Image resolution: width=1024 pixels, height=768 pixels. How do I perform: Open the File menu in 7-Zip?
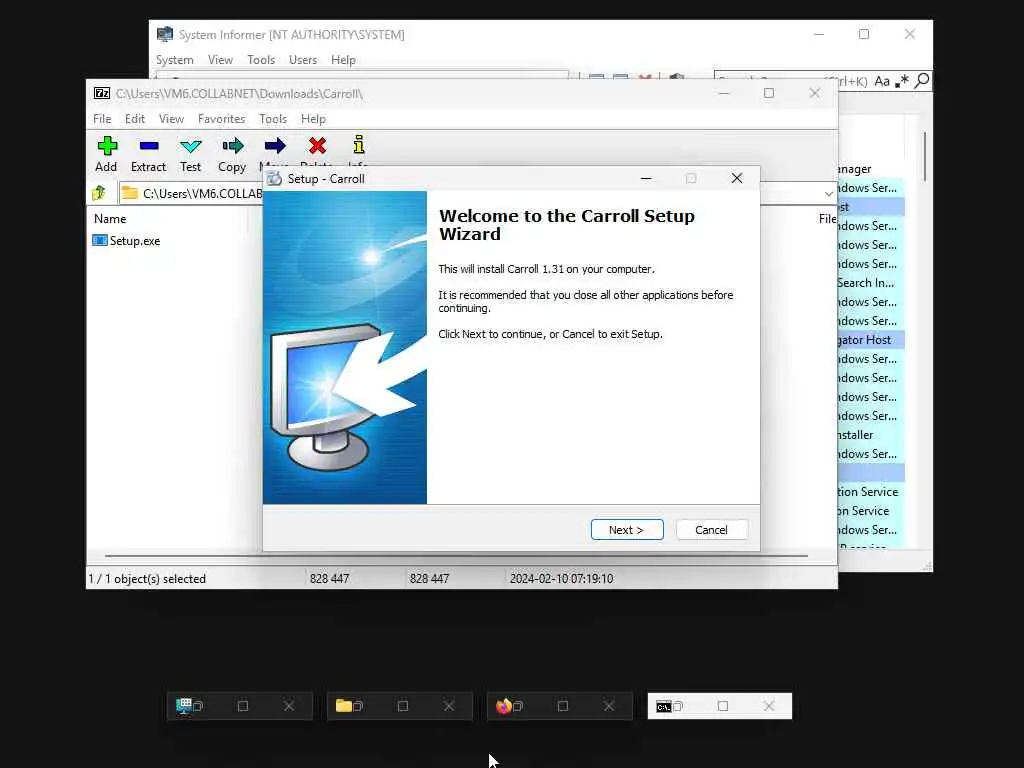[102, 119]
